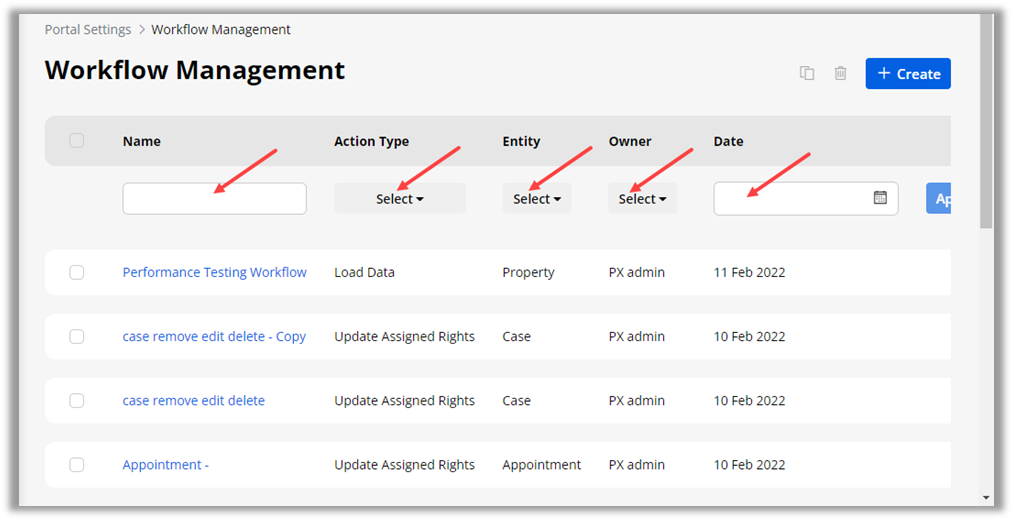This screenshot has height=521, width=1014.
Task: Toggle the select-all header checkbox
Action: click(x=77, y=141)
